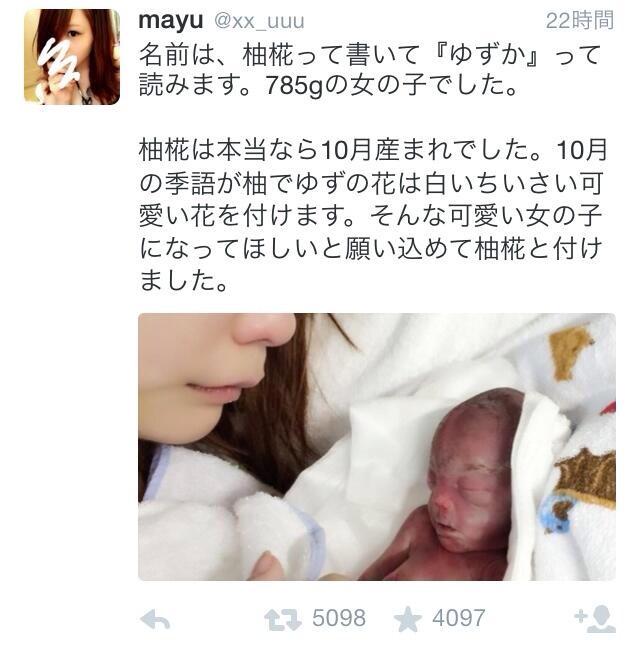View the retweet count 5098
640x652 pixels.
tap(339, 618)
